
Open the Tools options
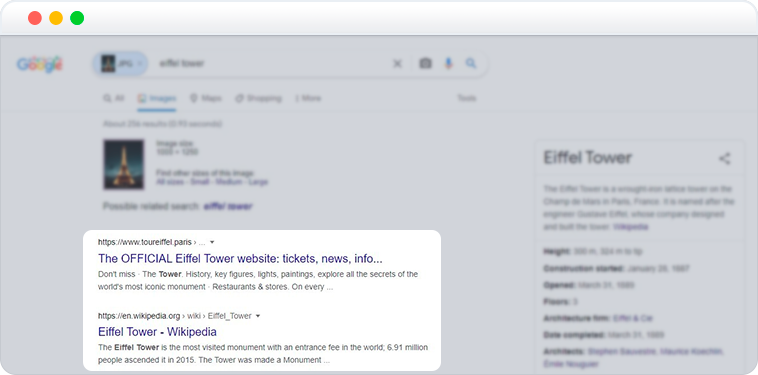[466, 98]
